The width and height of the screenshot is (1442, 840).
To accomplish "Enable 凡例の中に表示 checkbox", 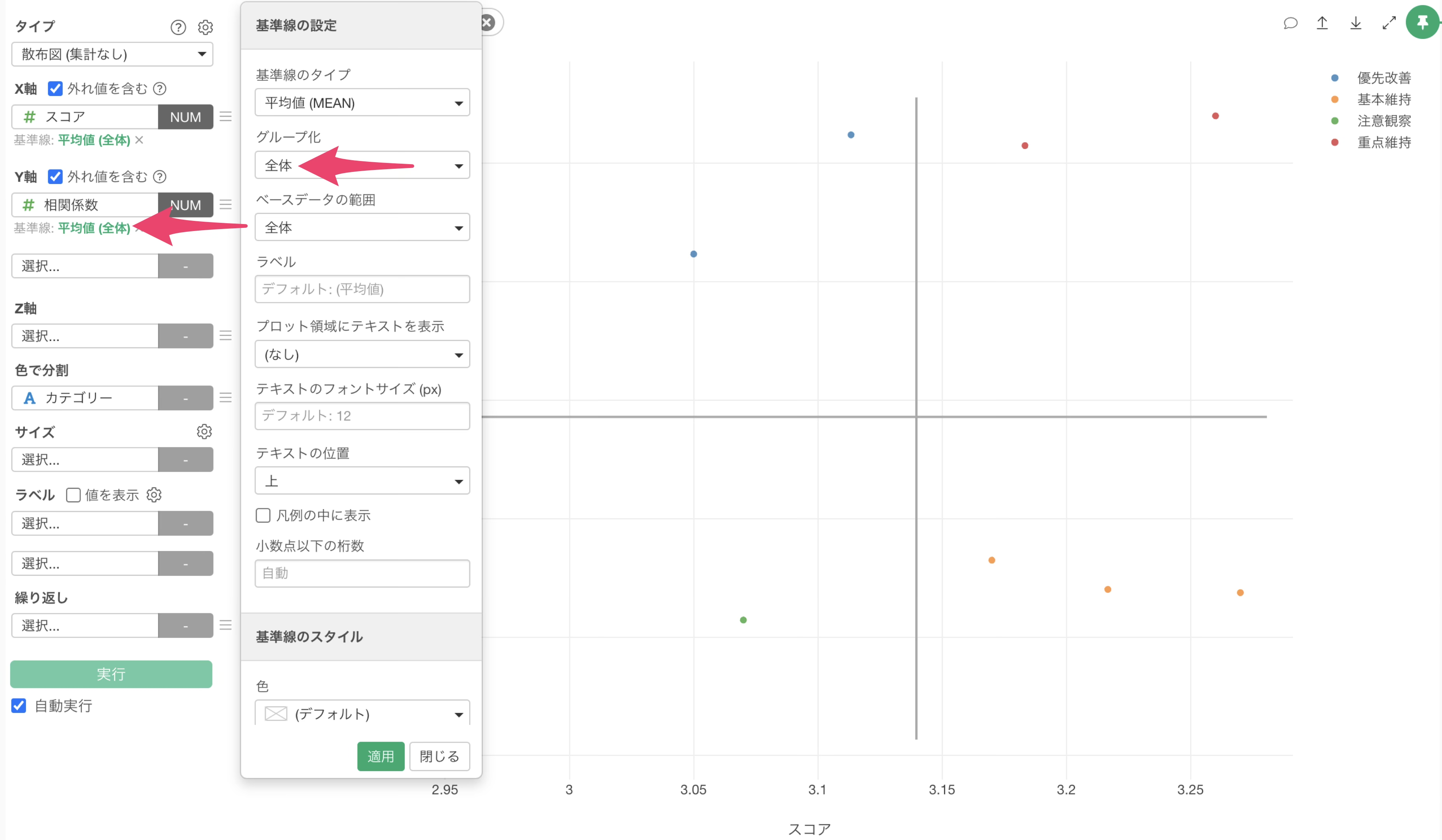I will pos(263,515).
